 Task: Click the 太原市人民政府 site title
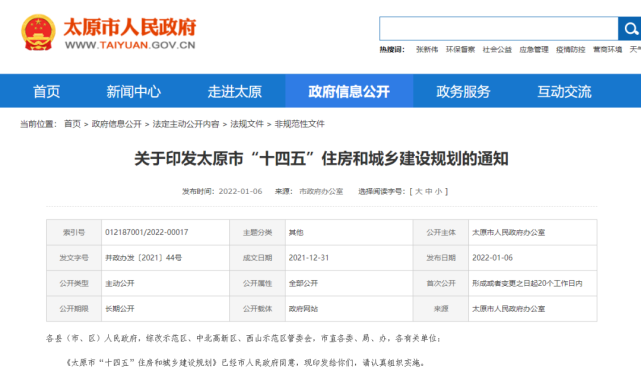(130, 27)
